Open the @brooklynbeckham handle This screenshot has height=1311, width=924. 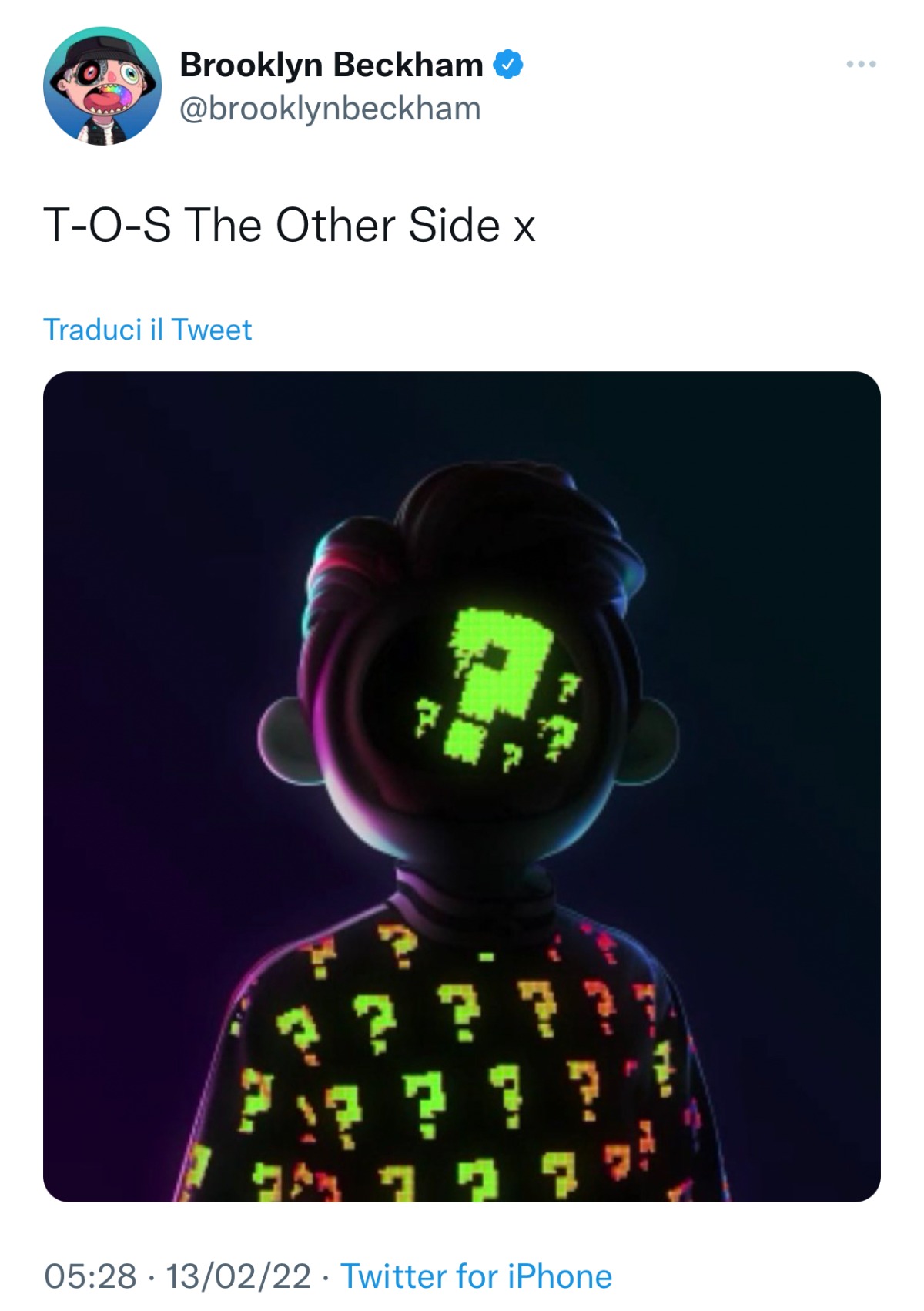(330, 109)
